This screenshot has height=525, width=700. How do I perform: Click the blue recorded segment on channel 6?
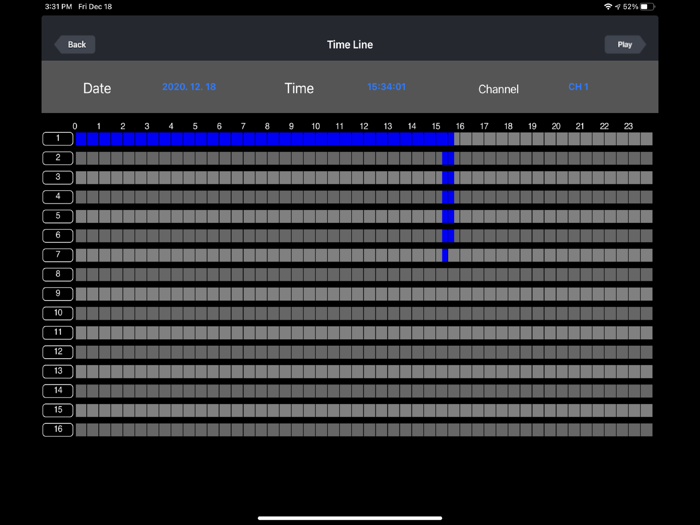(448, 236)
